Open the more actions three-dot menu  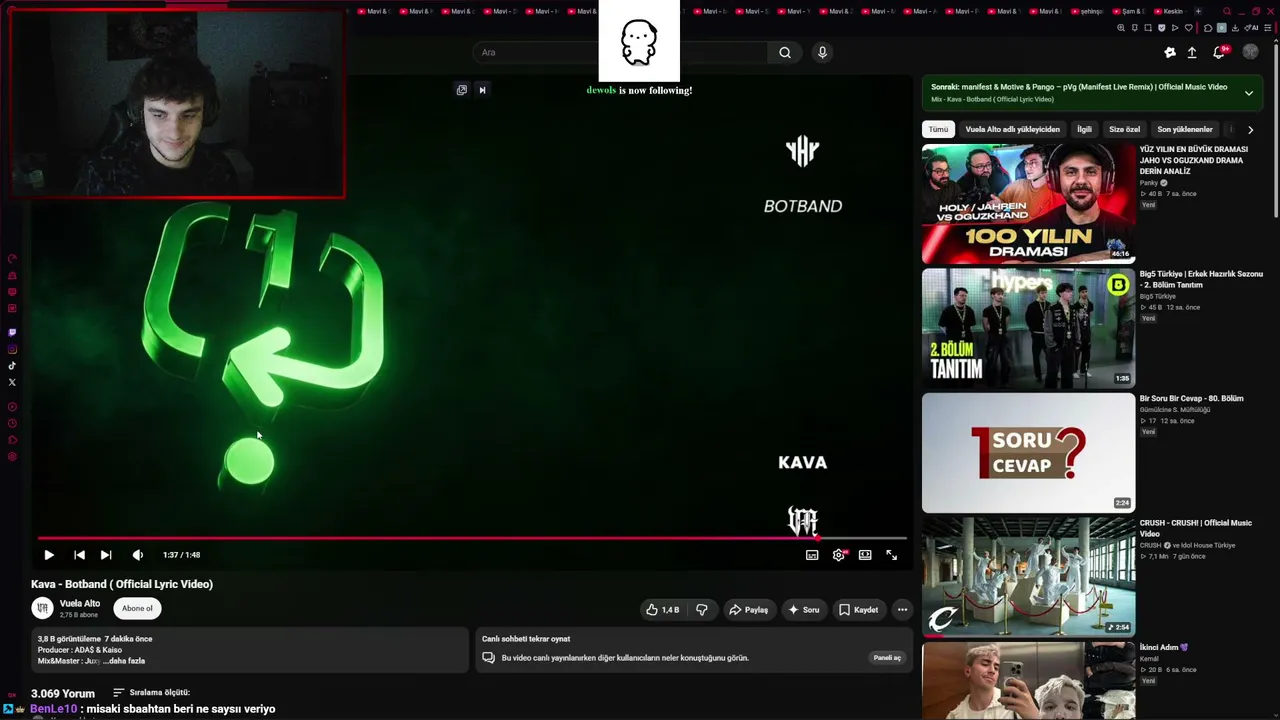click(x=902, y=609)
